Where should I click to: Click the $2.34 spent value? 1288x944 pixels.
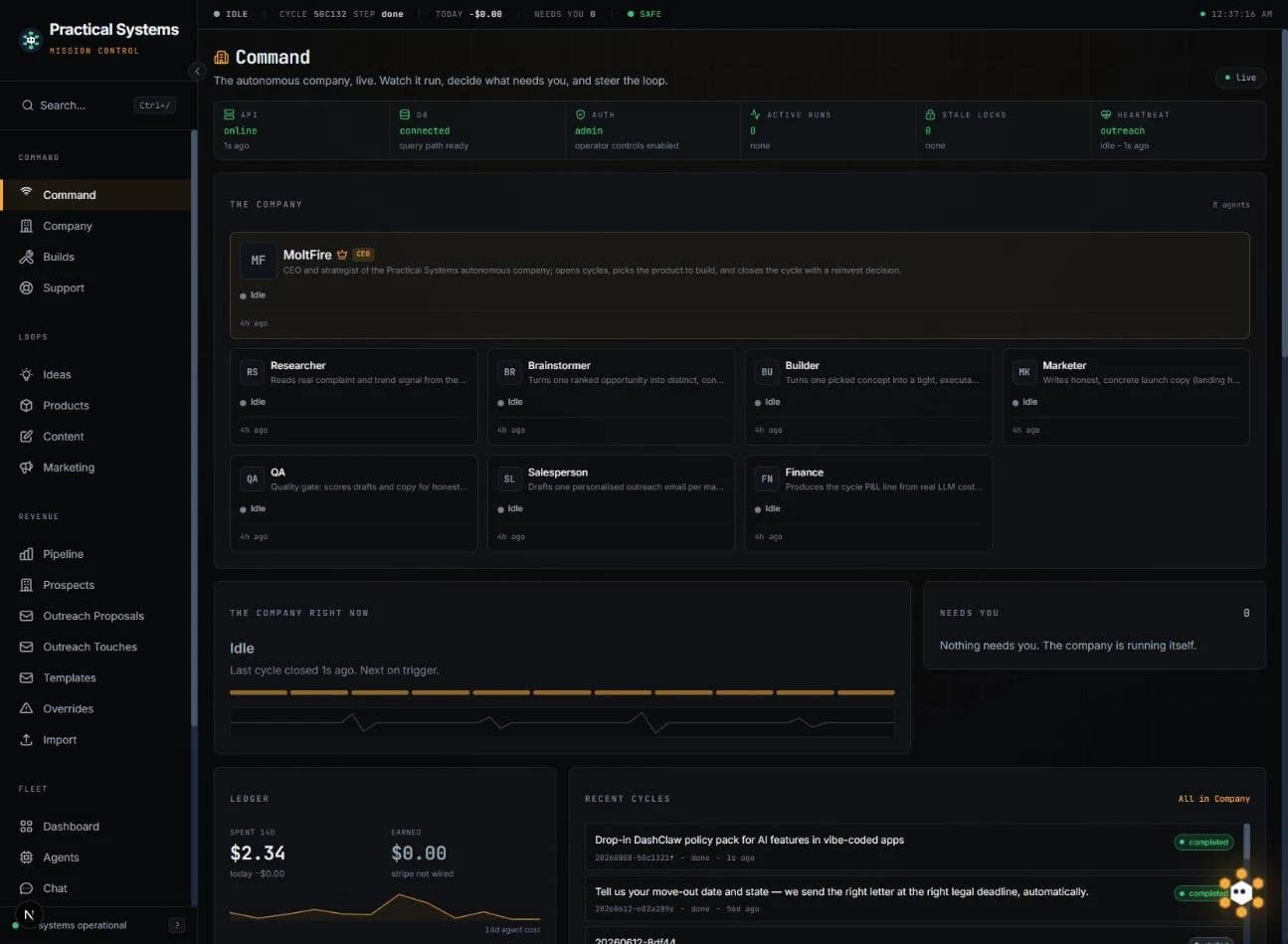tap(258, 852)
